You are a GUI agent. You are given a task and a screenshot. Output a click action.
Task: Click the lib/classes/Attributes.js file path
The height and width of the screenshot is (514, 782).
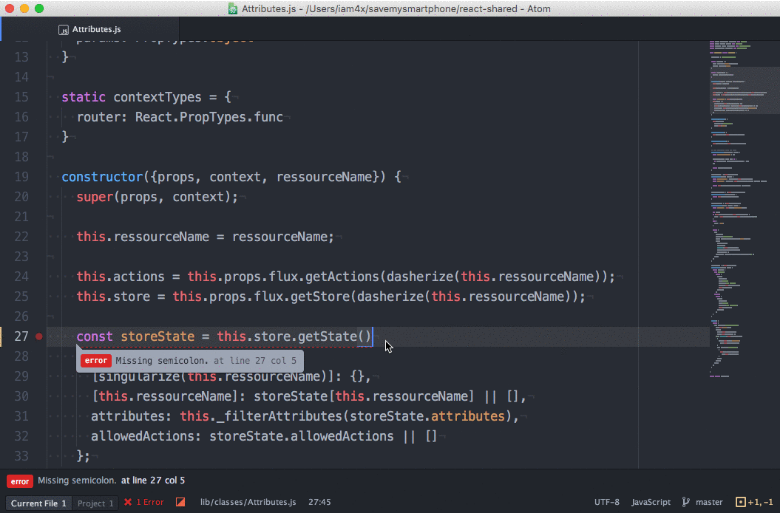click(248, 502)
